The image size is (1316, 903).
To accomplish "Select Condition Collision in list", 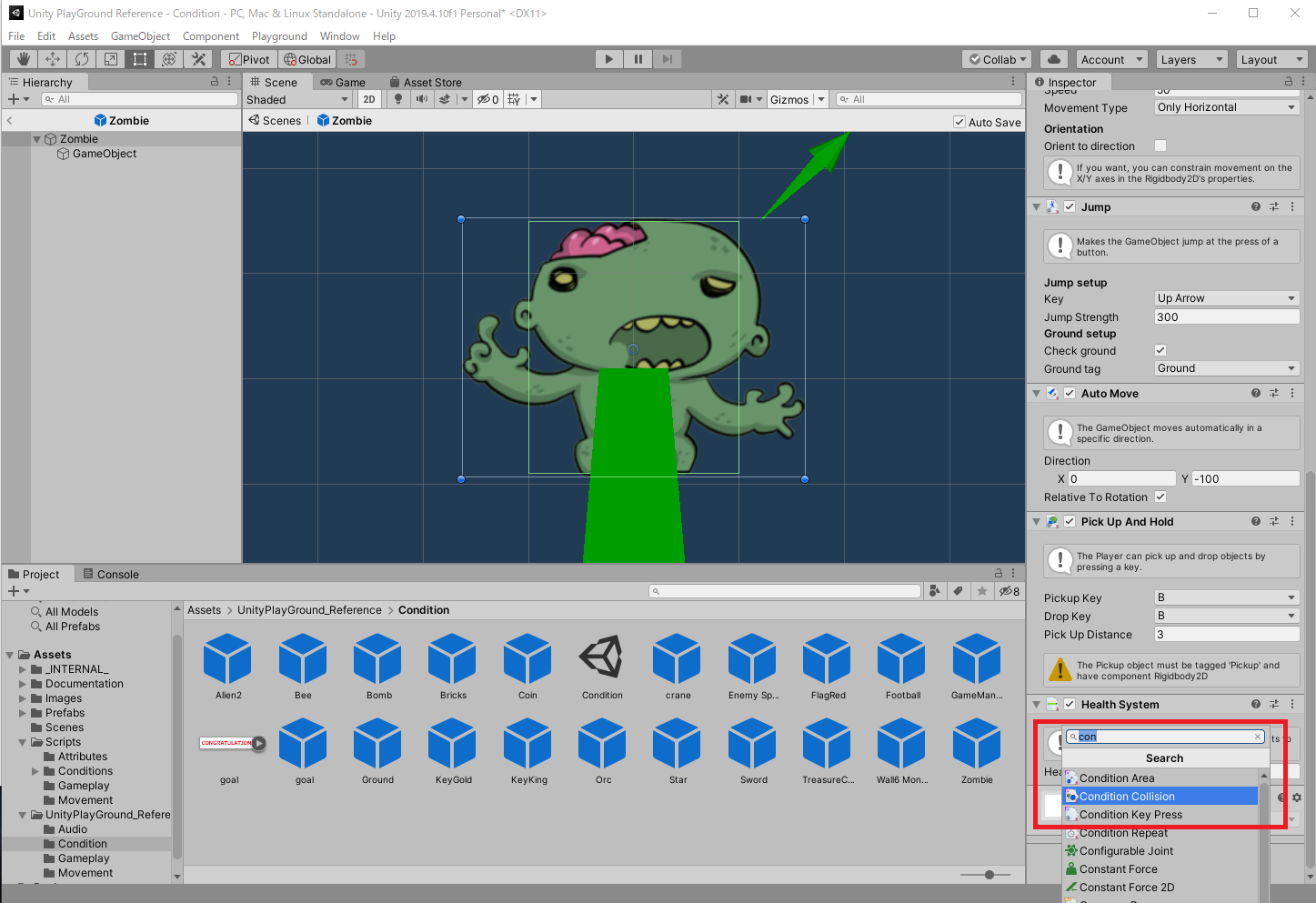I will [x=1160, y=797].
